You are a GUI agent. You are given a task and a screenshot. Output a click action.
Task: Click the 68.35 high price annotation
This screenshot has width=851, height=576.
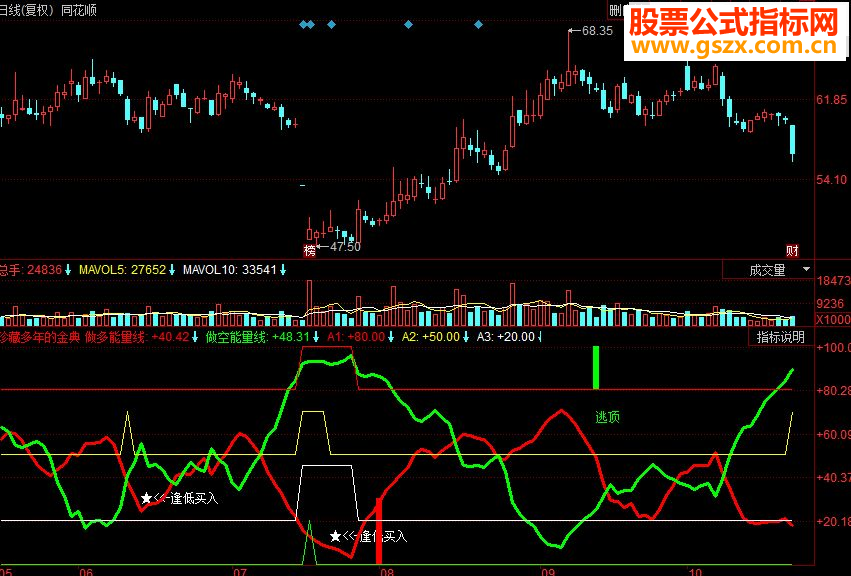tap(597, 31)
